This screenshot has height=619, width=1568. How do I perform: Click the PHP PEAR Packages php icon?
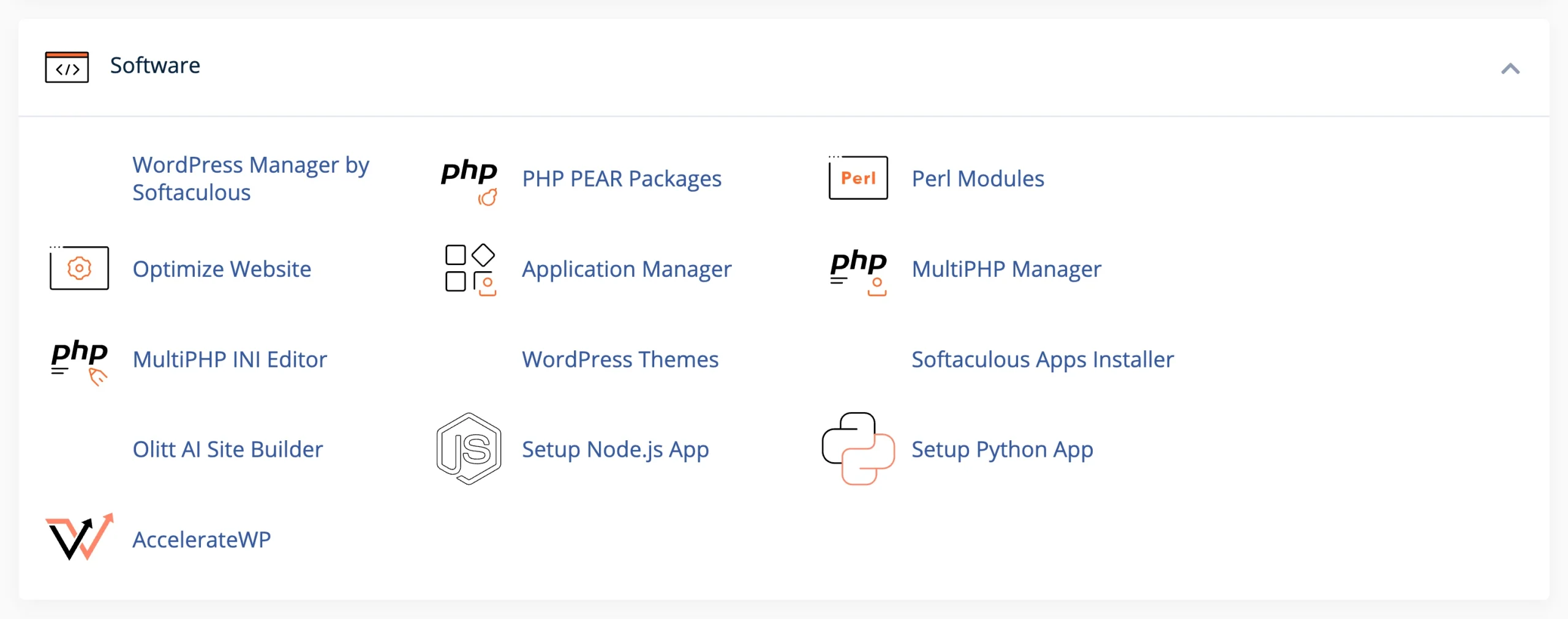click(x=469, y=181)
